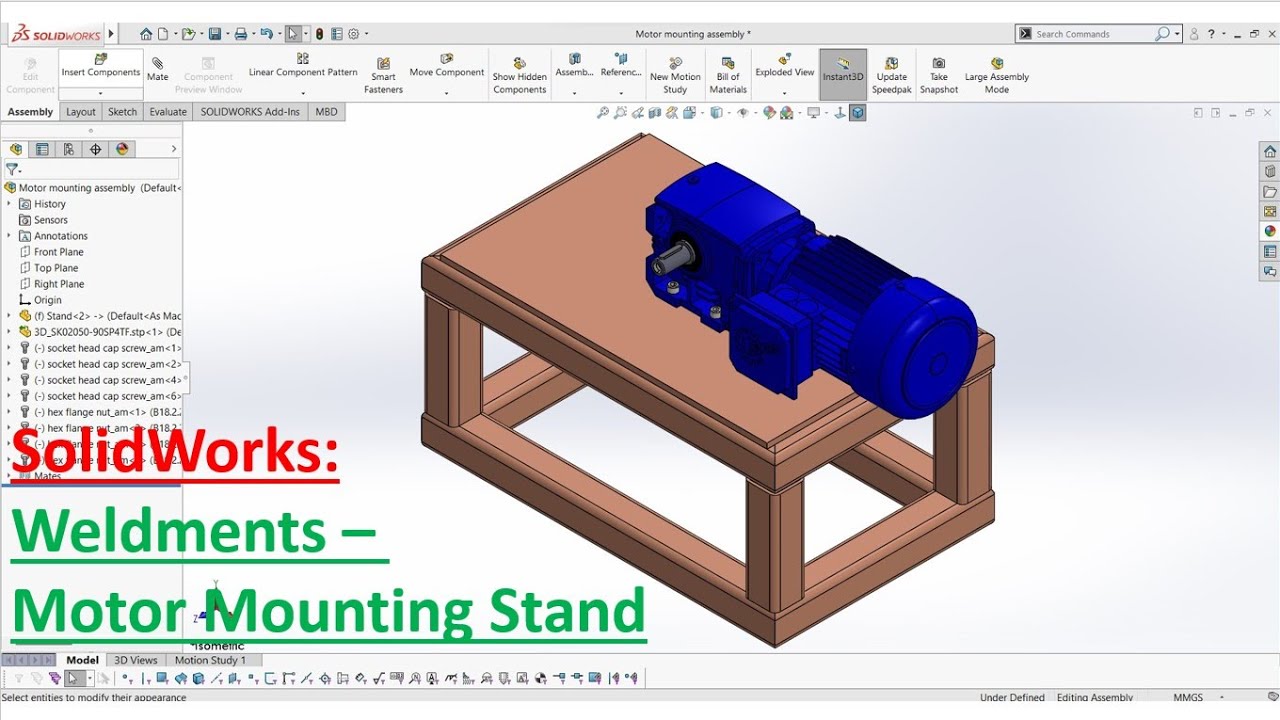The image size is (1280, 720).
Task: Open a file using the Open folder icon
Action: point(188,34)
